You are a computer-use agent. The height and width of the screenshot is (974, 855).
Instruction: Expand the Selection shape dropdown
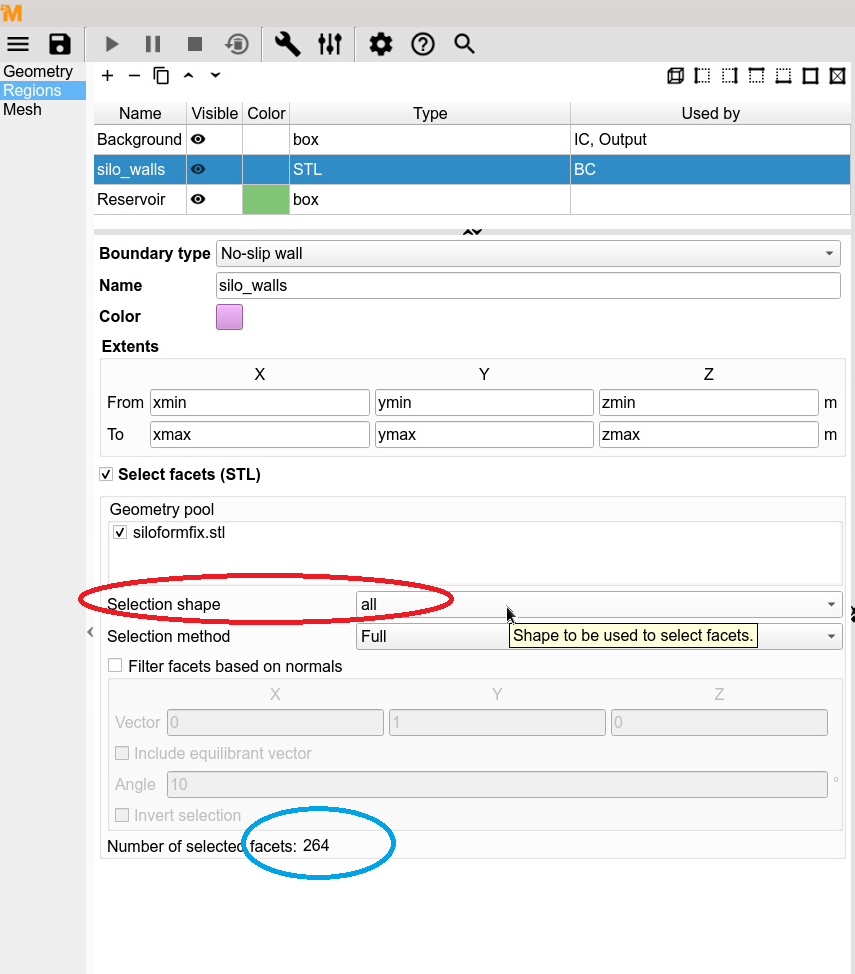point(598,605)
